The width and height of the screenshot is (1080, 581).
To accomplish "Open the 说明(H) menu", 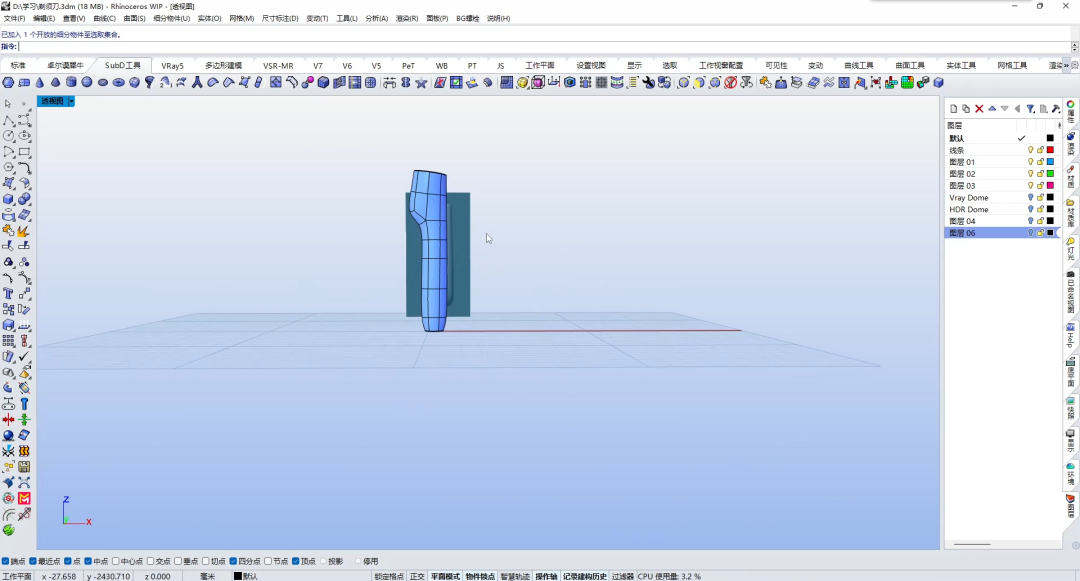I will [x=499, y=19].
